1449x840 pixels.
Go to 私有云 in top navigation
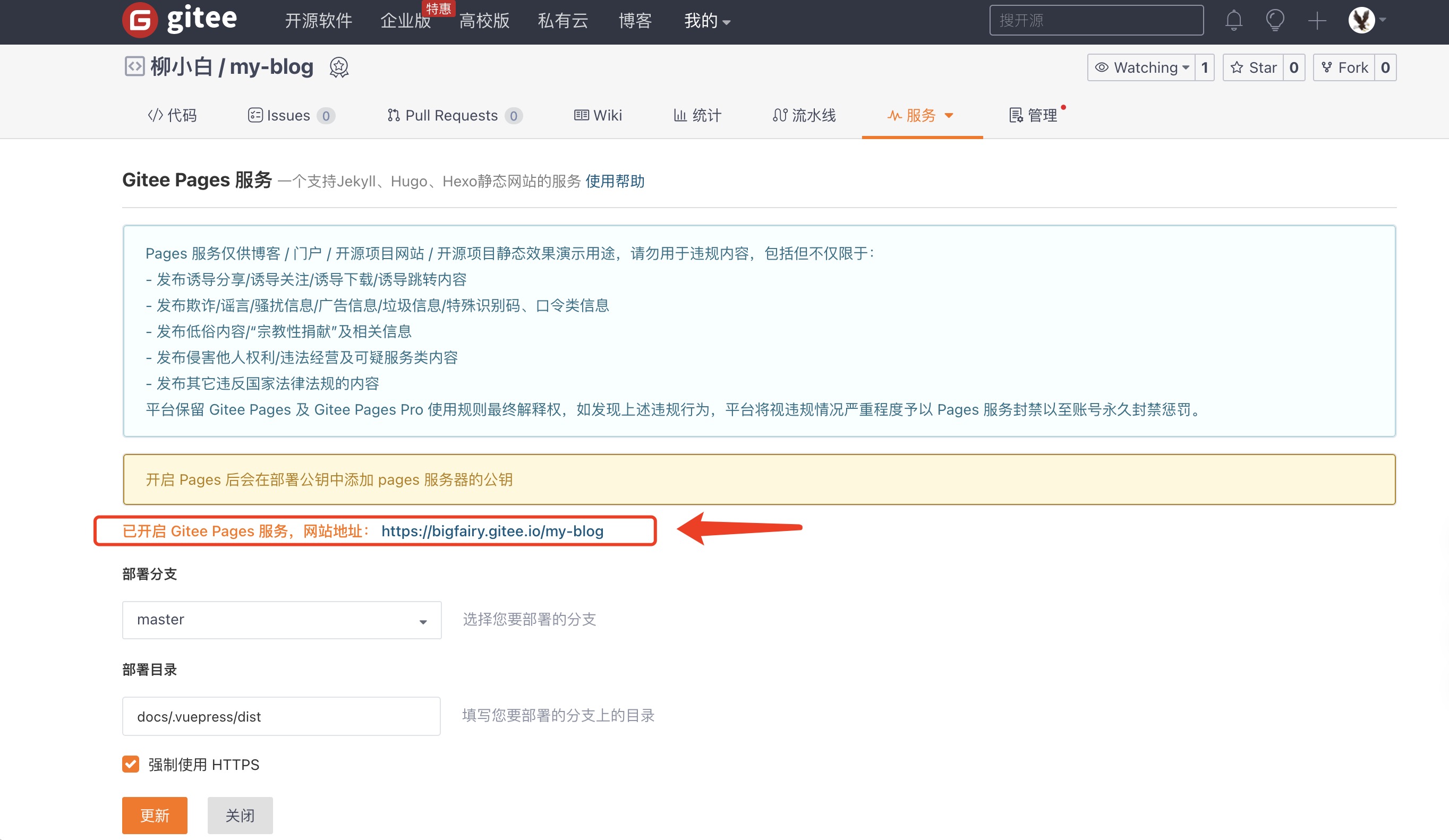click(563, 21)
